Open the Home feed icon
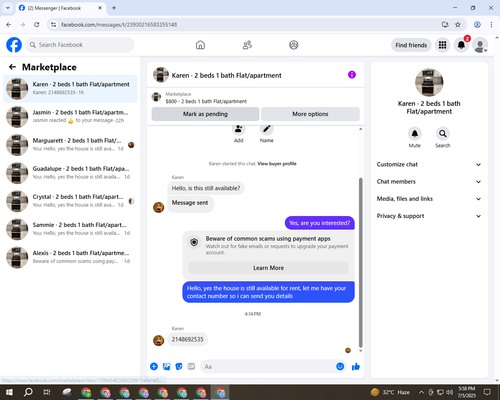The image size is (500, 400). coord(200,45)
